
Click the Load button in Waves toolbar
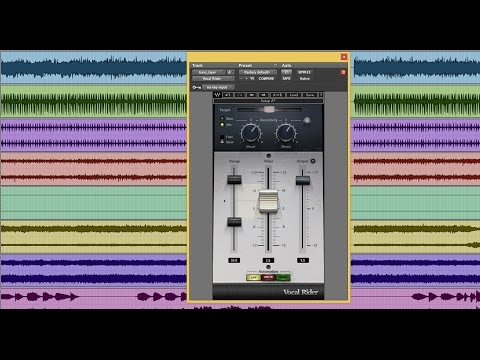[x=294, y=95]
